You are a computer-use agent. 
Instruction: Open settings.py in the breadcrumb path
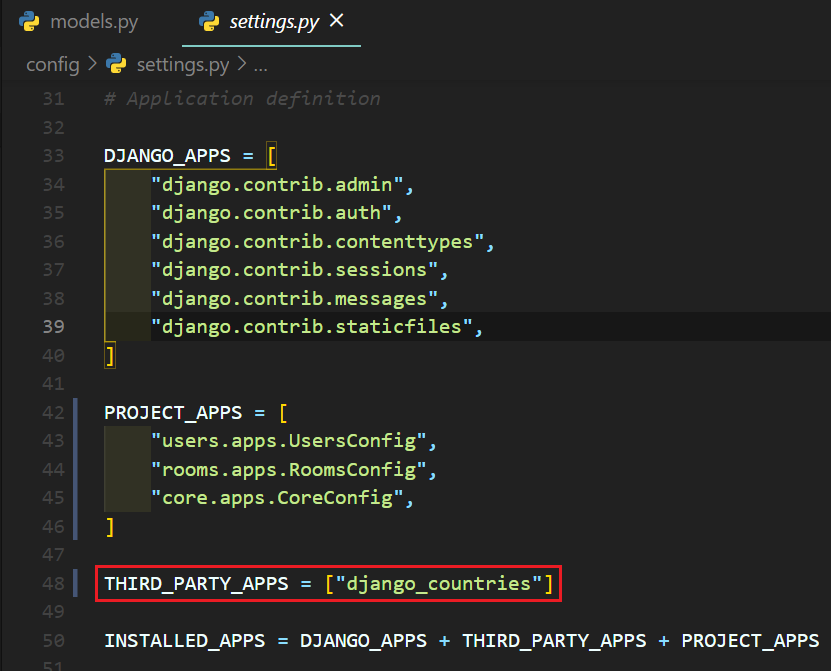coord(183,65)
